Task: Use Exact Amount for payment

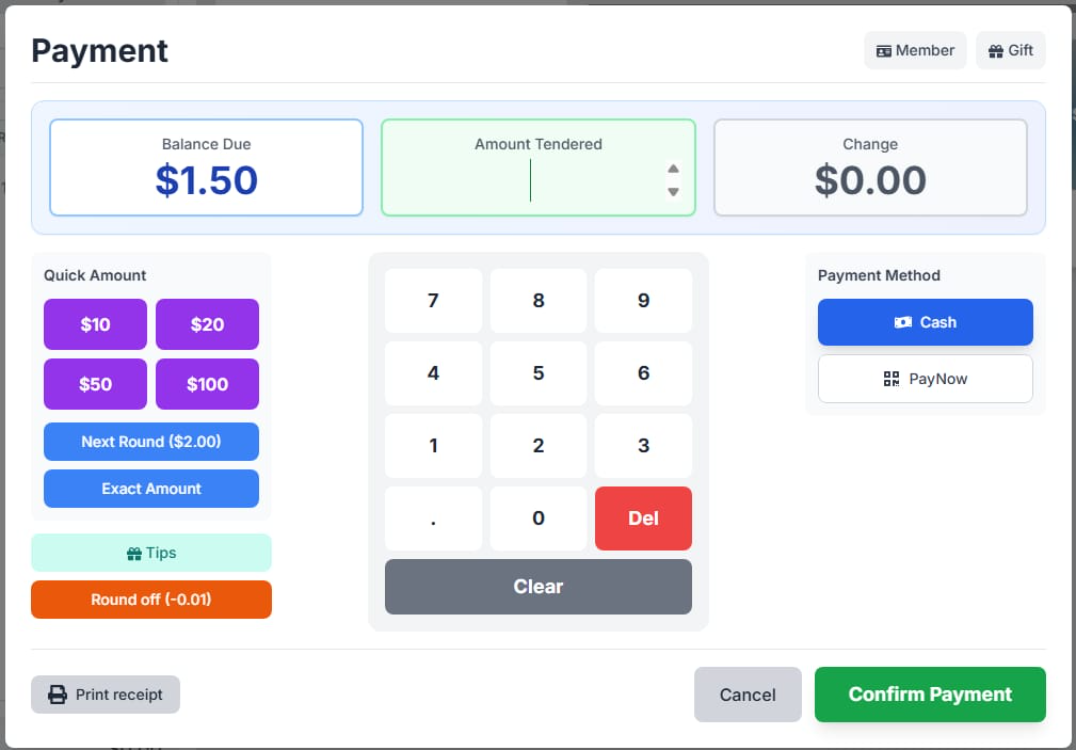Action: pyautogui.click(x=151, y=488)
